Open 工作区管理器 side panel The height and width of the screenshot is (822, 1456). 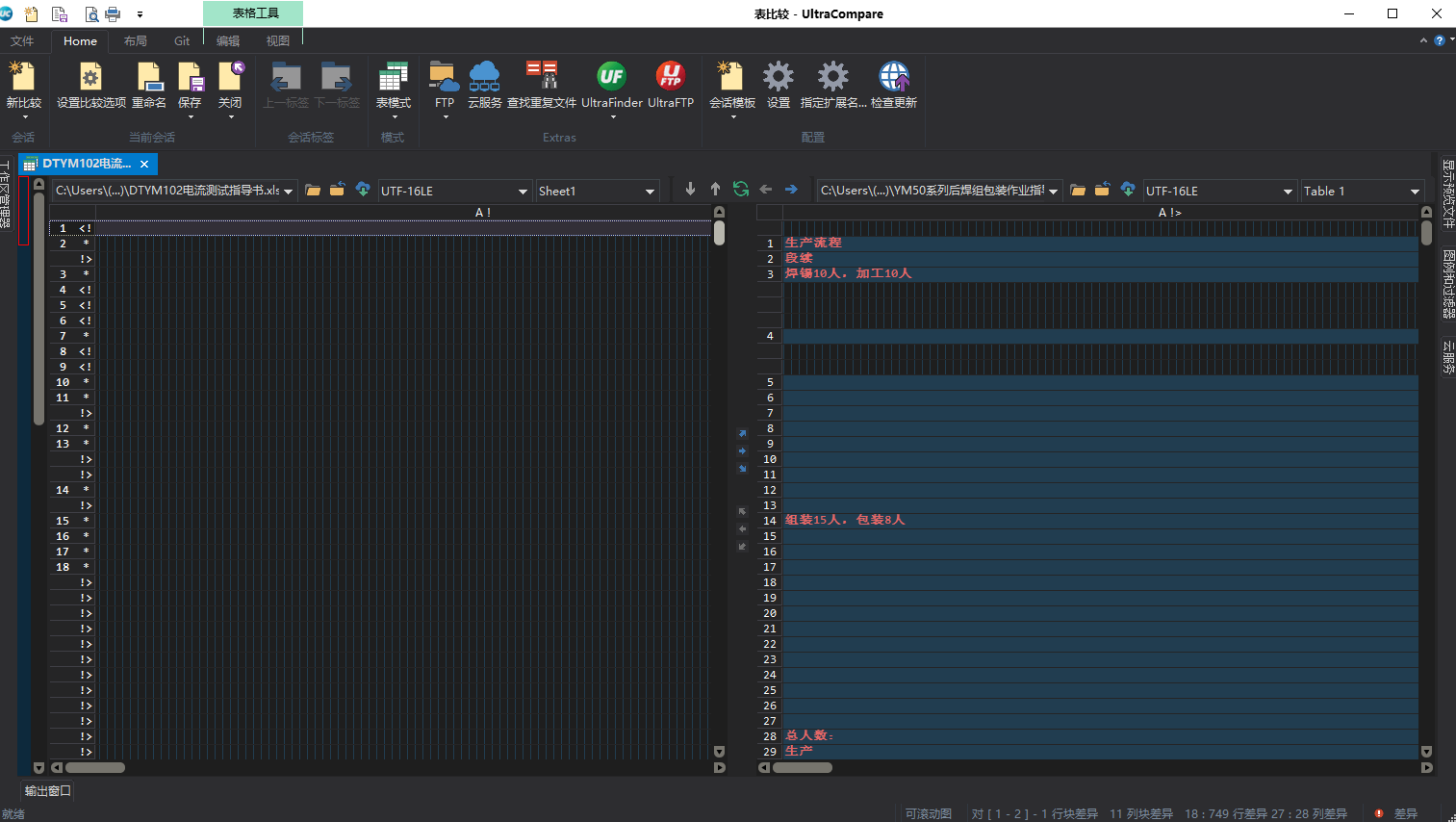(x=6, y=195)
